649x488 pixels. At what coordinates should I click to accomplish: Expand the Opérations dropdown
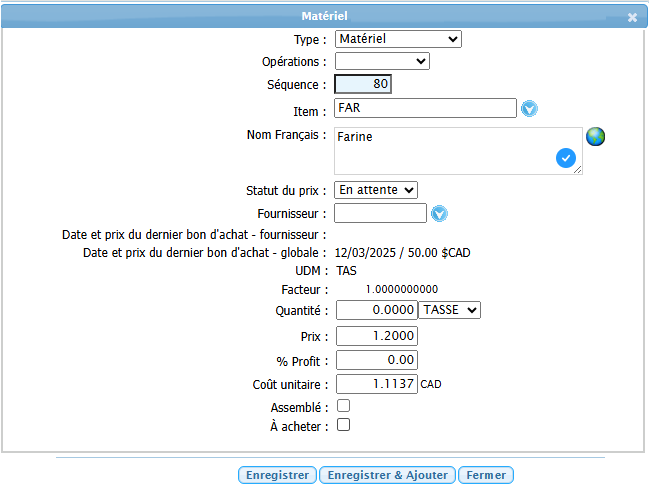point(381,61)
